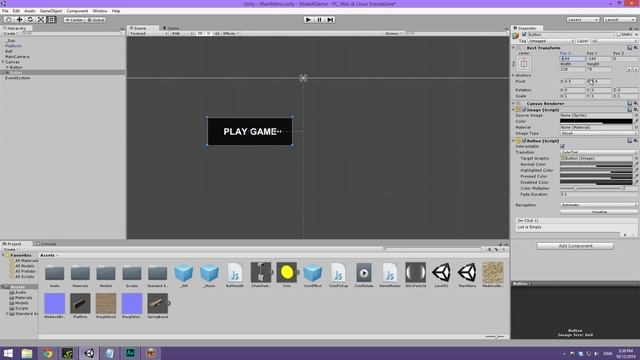Toggle the Static checkbox
Image resolution: width=640 pixels, height=360 pixels.
(x=619, y=35)
